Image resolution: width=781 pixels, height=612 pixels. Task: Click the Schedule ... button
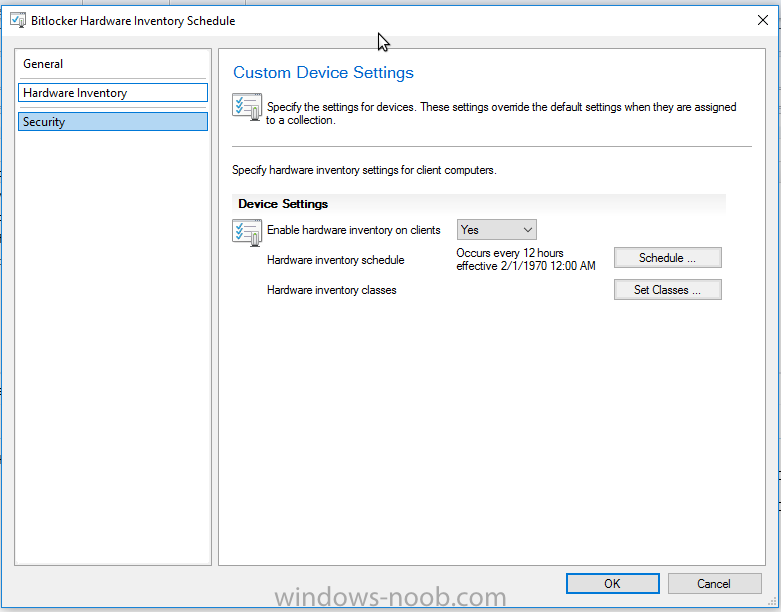(667, 257)
